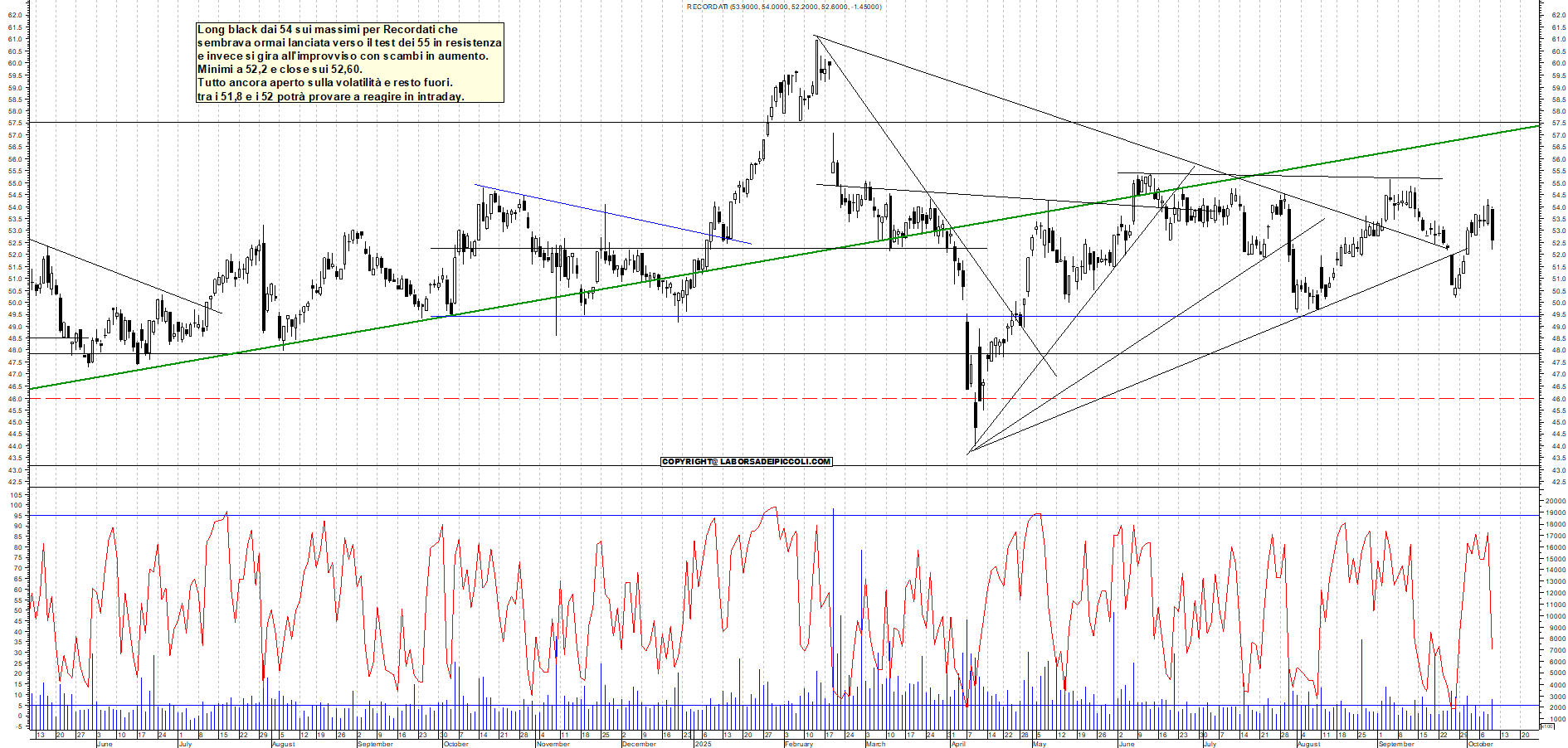Click the May label on the time axis

point(1040,744)
